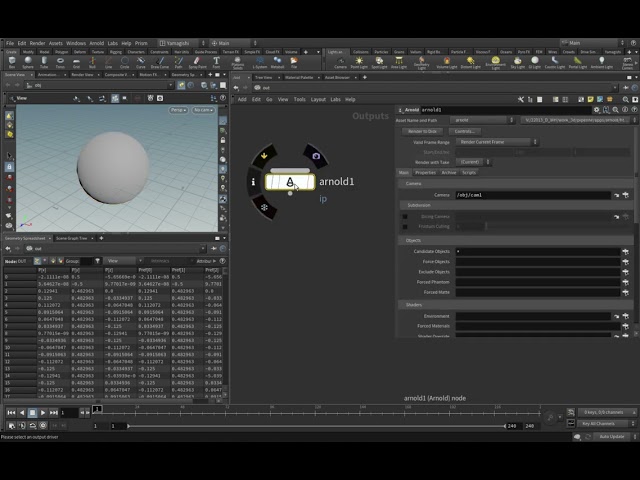Click the info icon on arnold1 node ring

pyautogui.click(x=253, y=182)
